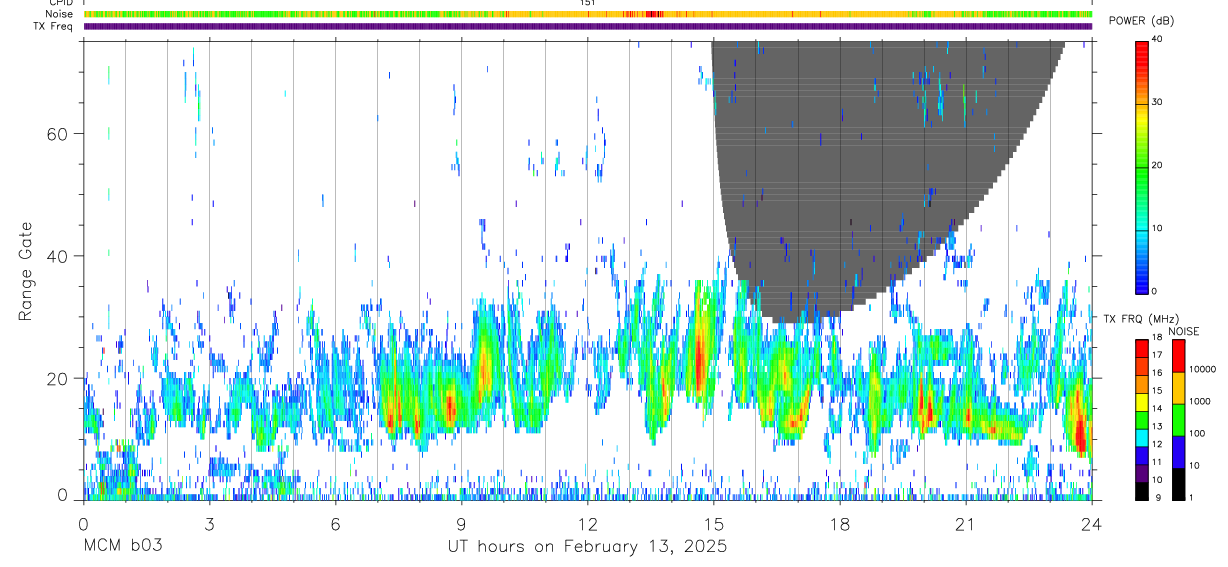Click the 21 tick on the UT hours axis
1228x567 pixels.
pos(965,523)
